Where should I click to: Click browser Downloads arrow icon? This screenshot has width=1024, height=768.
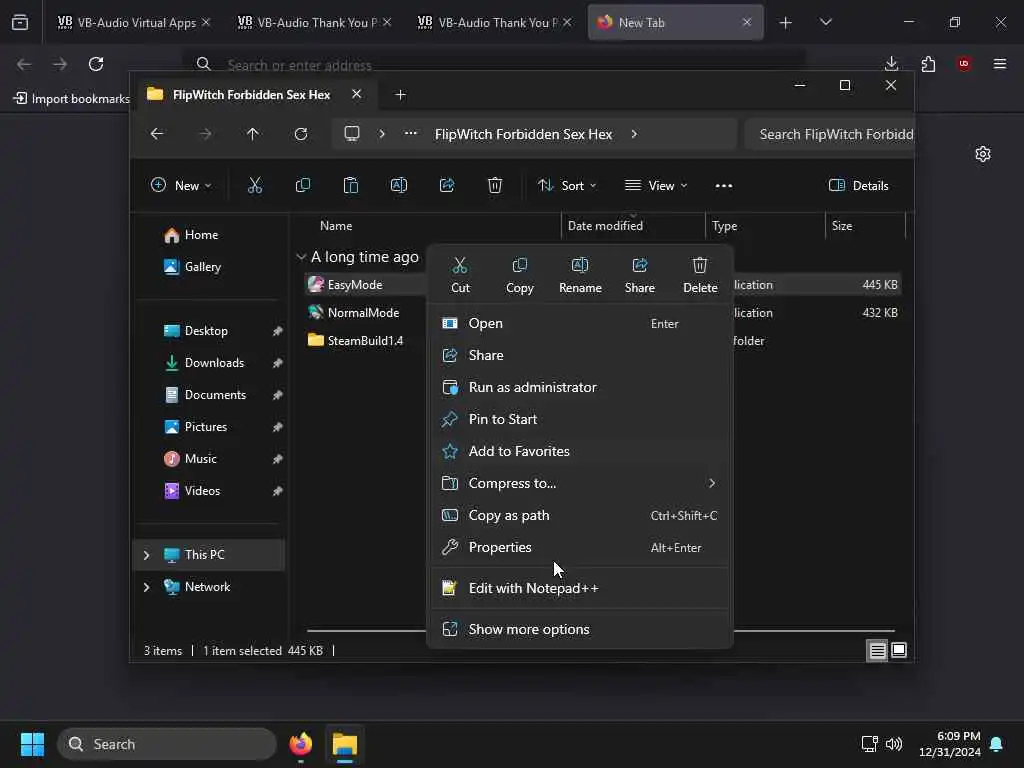891,64
